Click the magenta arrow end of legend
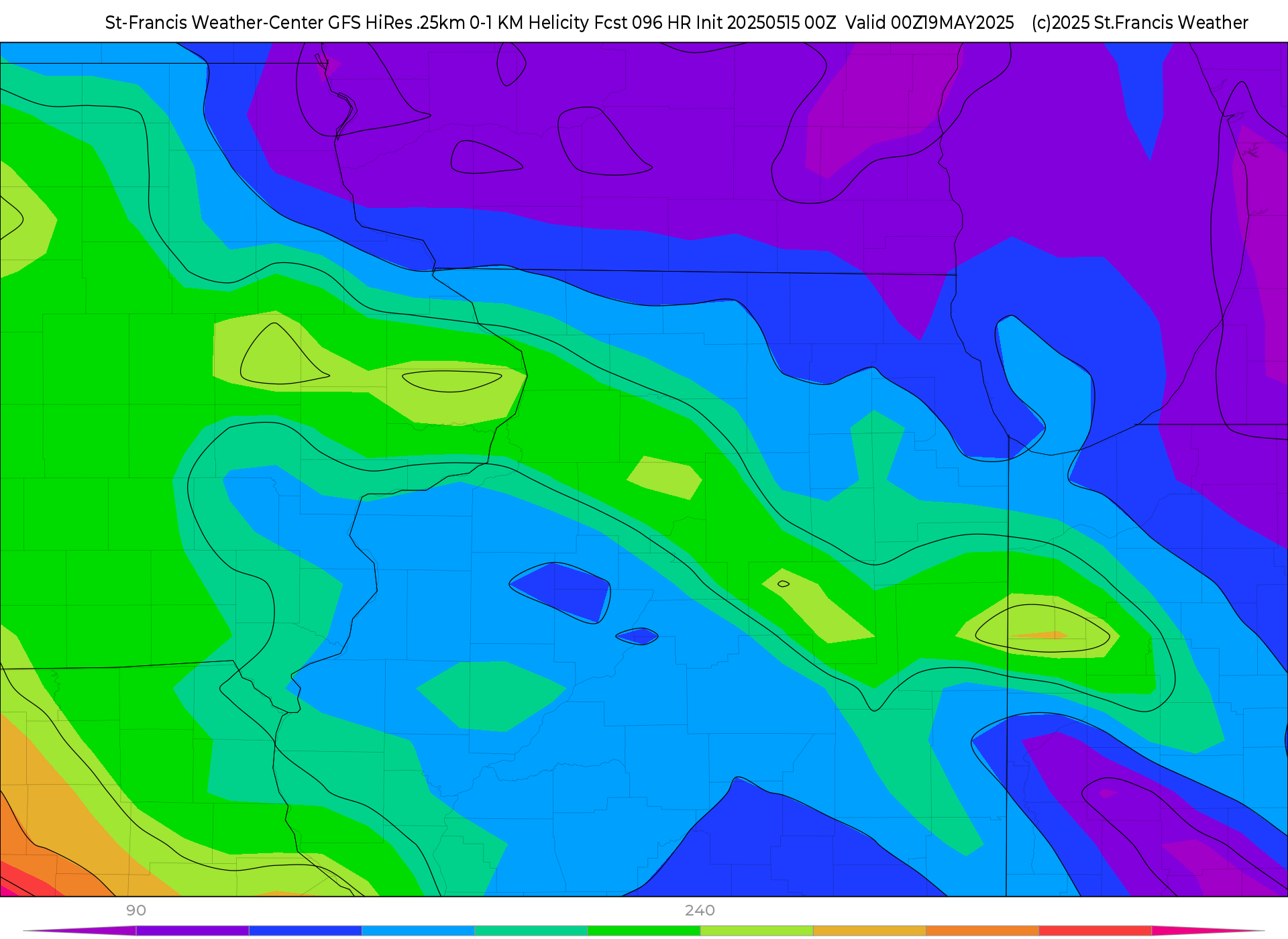Image resolution: width=1288 pixels, height=939 pixels. point(1207,931)
